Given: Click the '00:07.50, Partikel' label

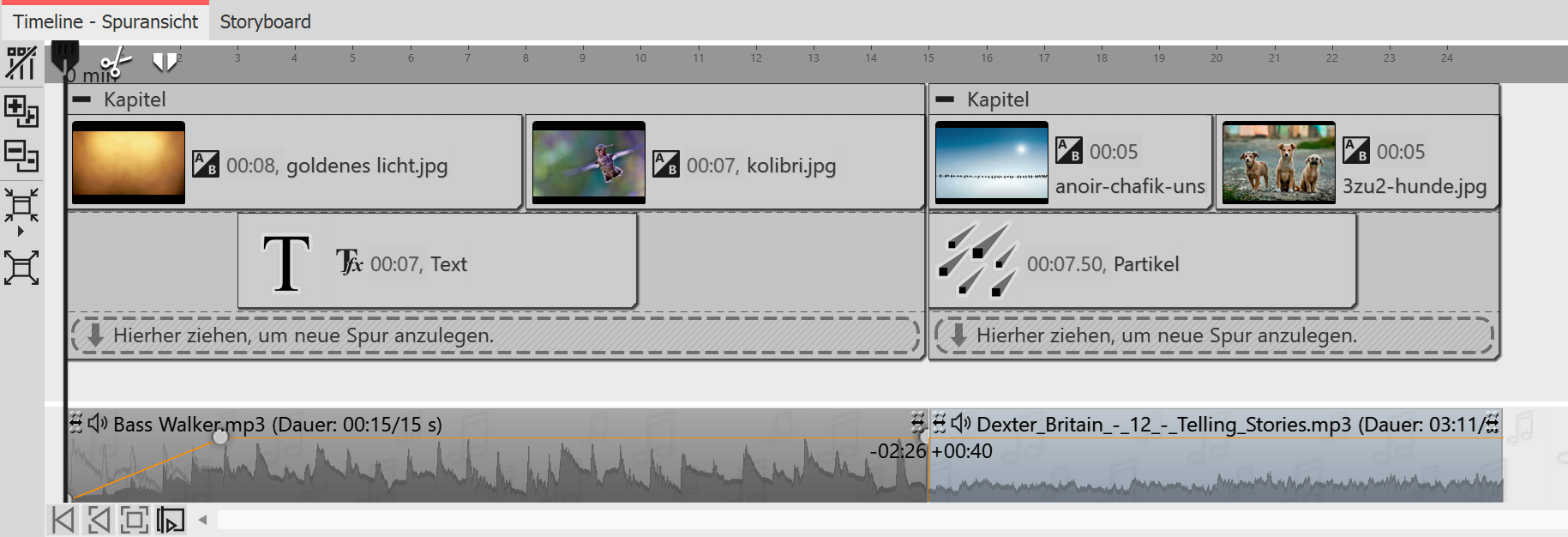Looking at the screenshot, I should click(x=1102, y=264).
